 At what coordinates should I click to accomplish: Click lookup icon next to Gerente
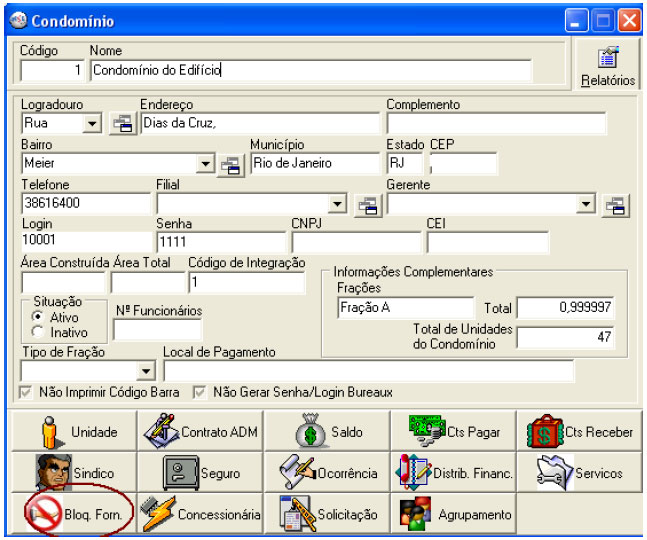click(615, 205)
